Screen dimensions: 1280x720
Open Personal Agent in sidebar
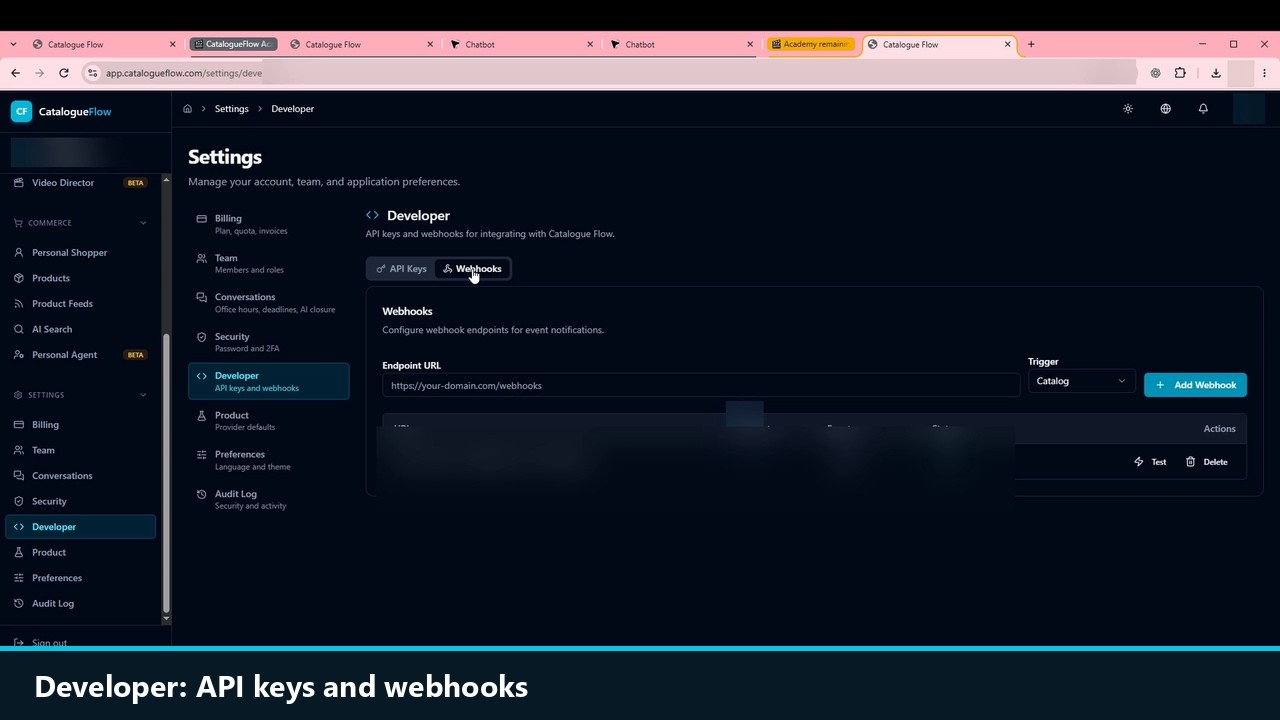[x=80, y=355]
